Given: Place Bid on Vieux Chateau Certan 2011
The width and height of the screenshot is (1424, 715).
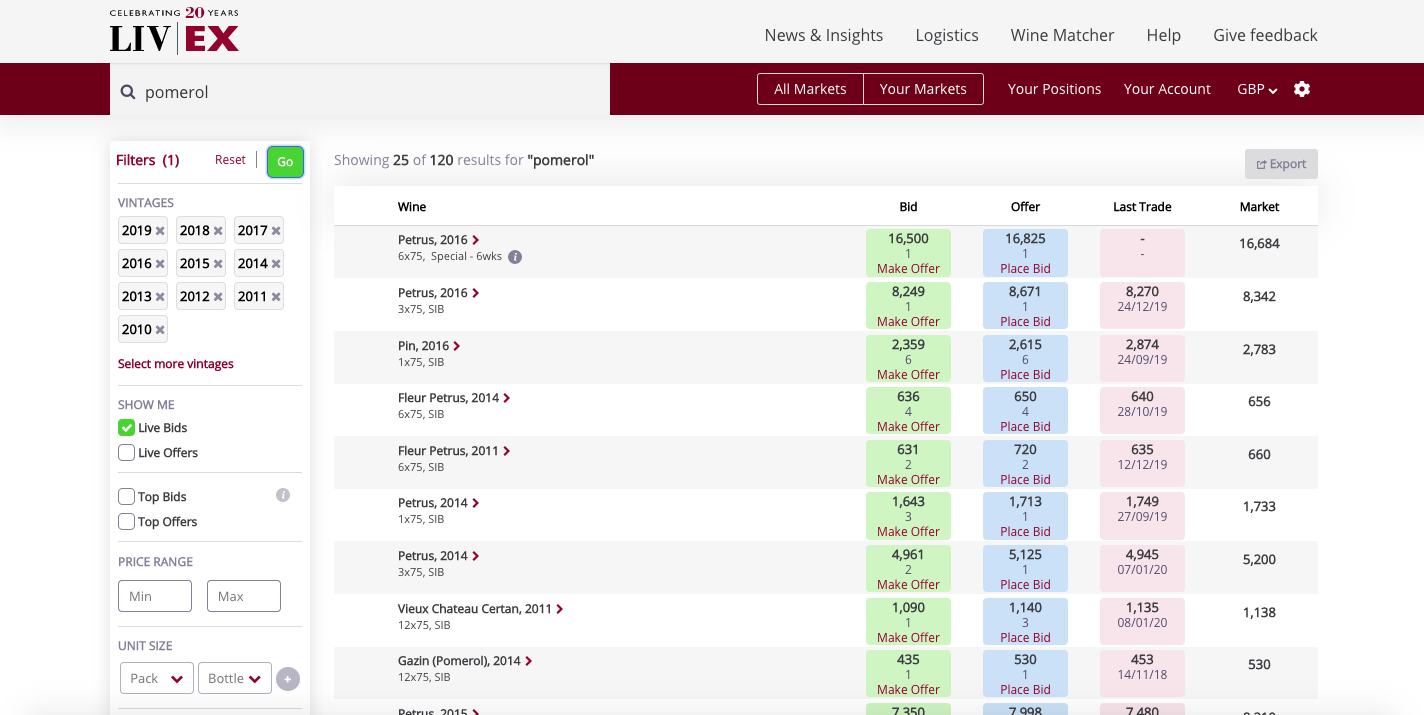Looking at the screenshot, I should pos(1025,638).
